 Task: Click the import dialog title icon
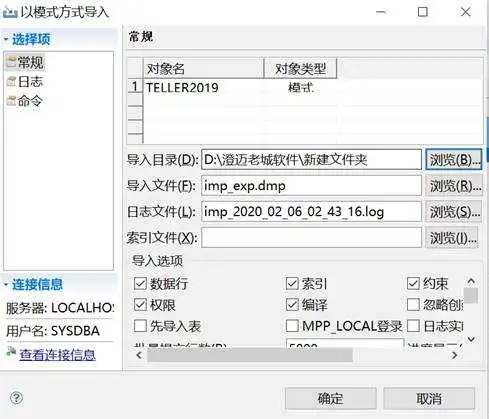pyautogui.click(x=10, y=13)
